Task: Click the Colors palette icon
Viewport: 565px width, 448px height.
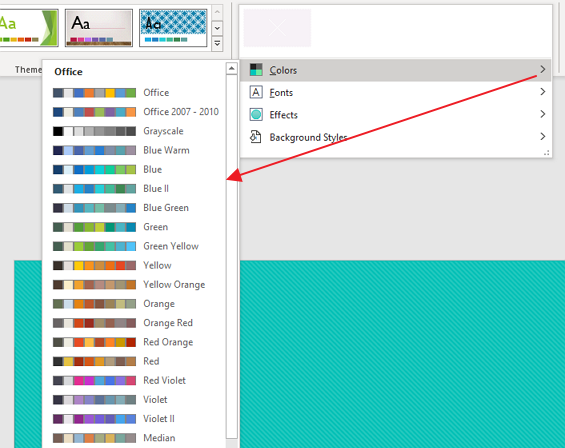Action: [x=256, y=70]
